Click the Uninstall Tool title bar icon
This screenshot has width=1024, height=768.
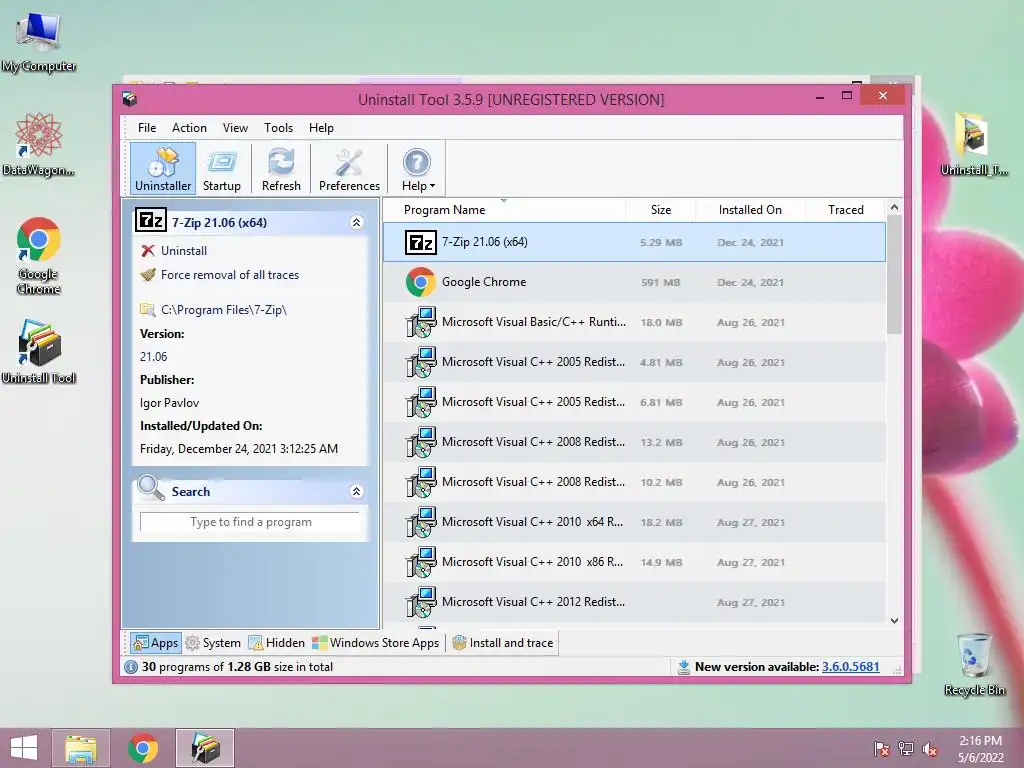coord(130,99)
